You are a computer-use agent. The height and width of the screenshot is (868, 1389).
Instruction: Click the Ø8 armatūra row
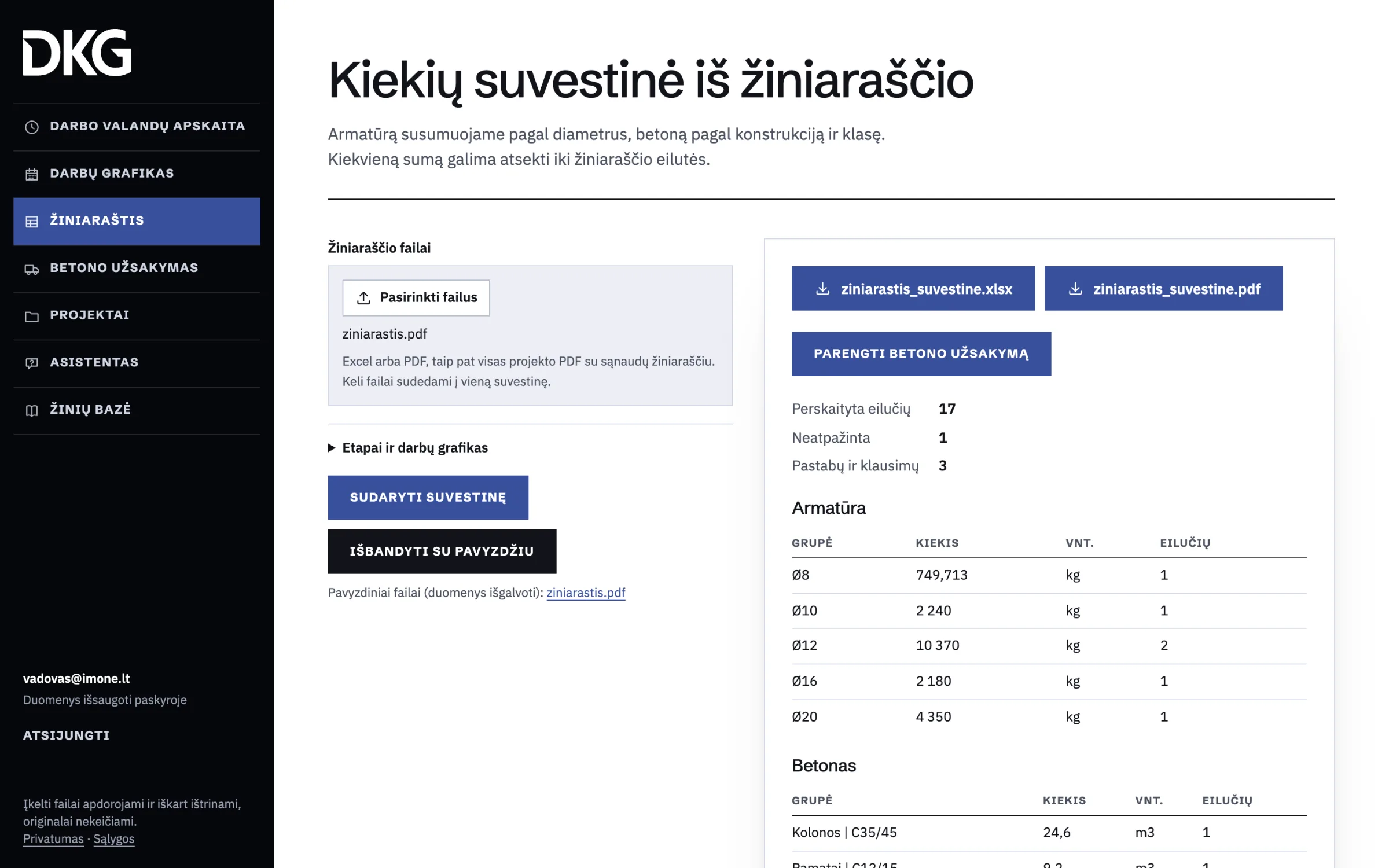coord(1049,575)
